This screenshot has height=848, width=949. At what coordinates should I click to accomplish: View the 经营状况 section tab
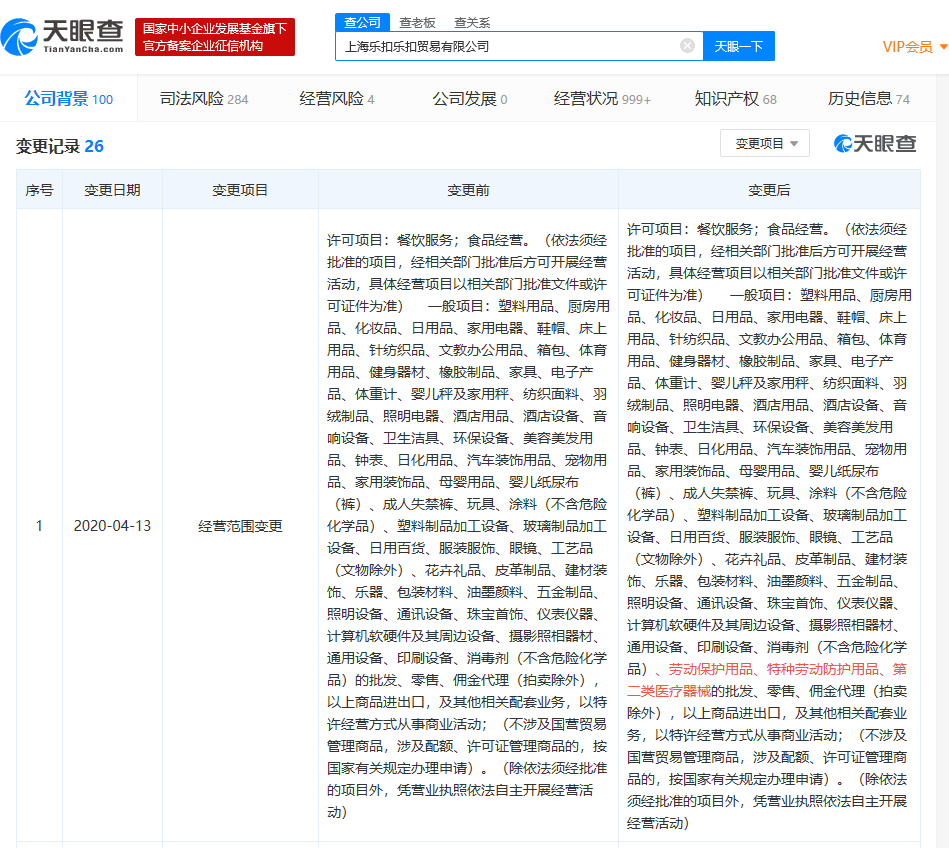coord(602,99)
